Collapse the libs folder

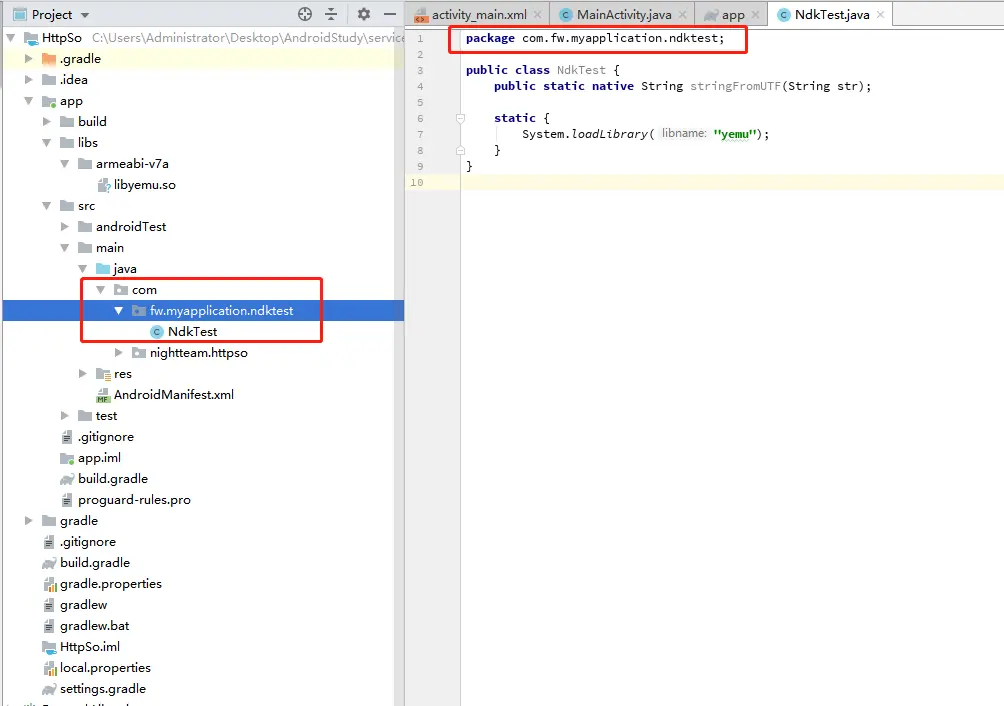46,143
